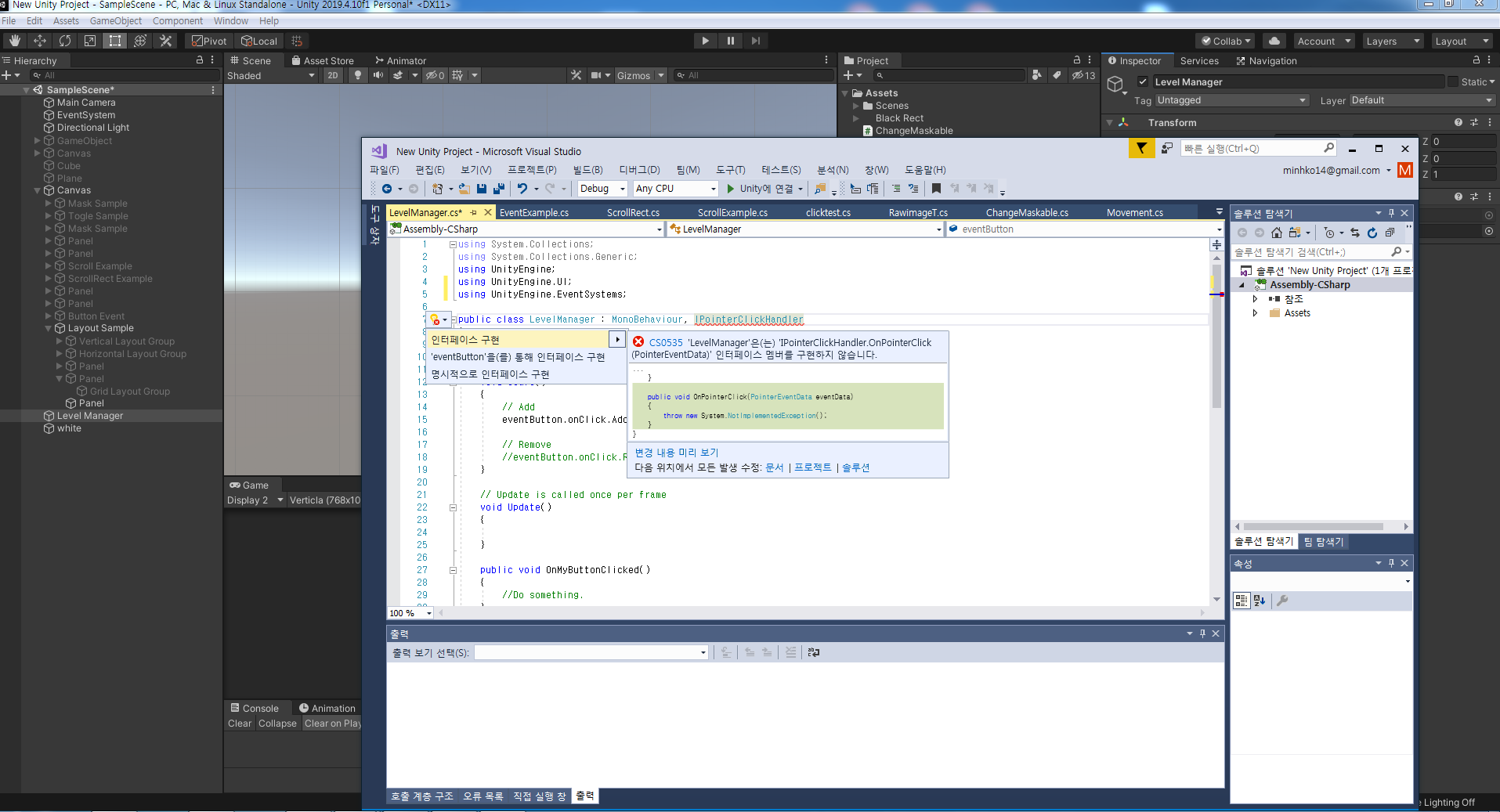
Task: Click Collab button in Unity toolbar
Action: click(1226, 41)
